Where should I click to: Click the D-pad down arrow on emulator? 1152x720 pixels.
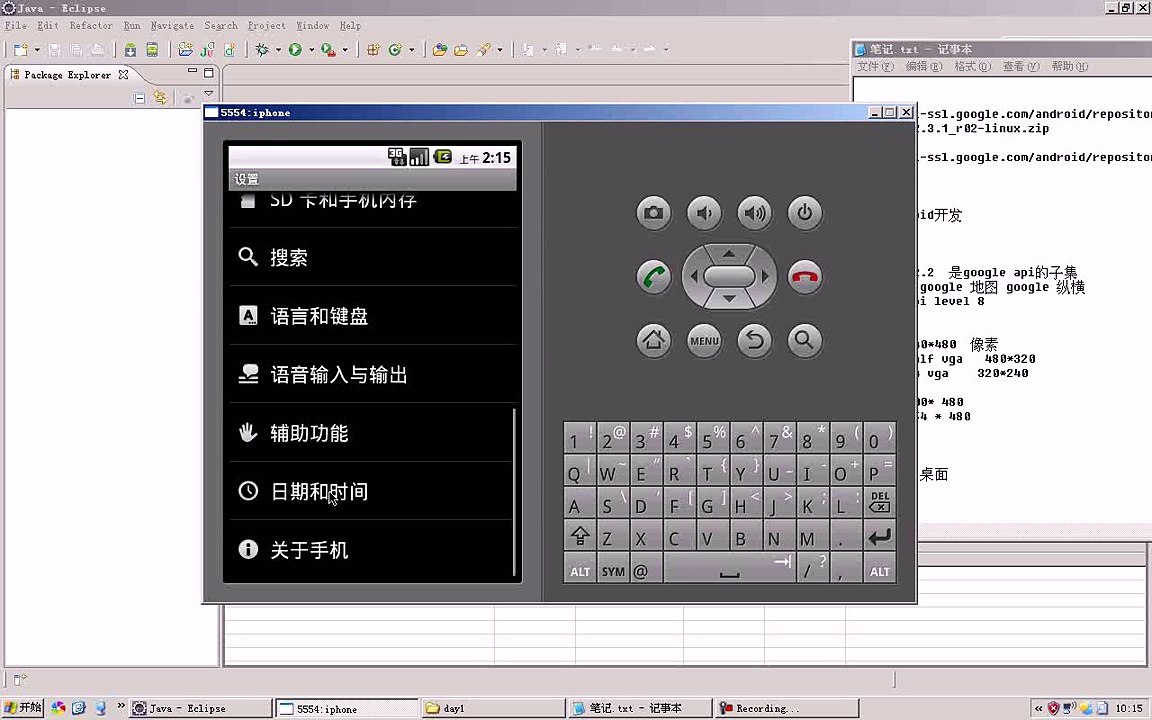729,299
